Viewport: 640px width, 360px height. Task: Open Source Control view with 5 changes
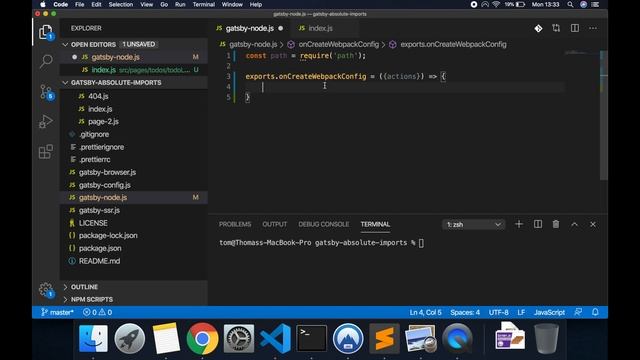(46, 92)
